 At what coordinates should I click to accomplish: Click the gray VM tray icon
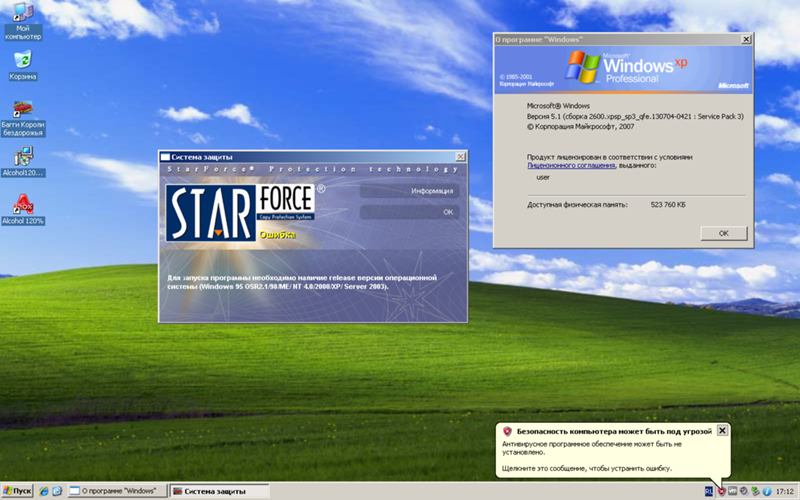click(x=733, y=491)
